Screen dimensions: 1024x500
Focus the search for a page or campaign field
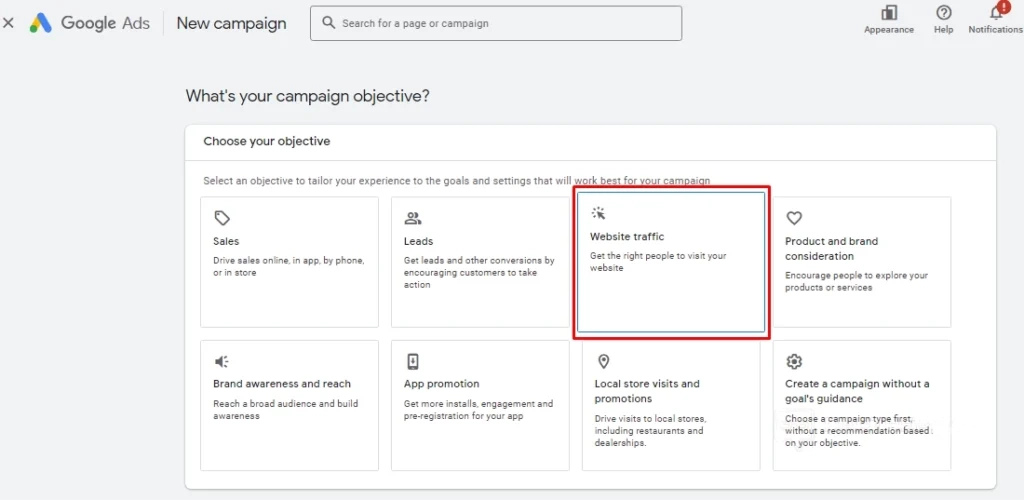tap(496, 23)
